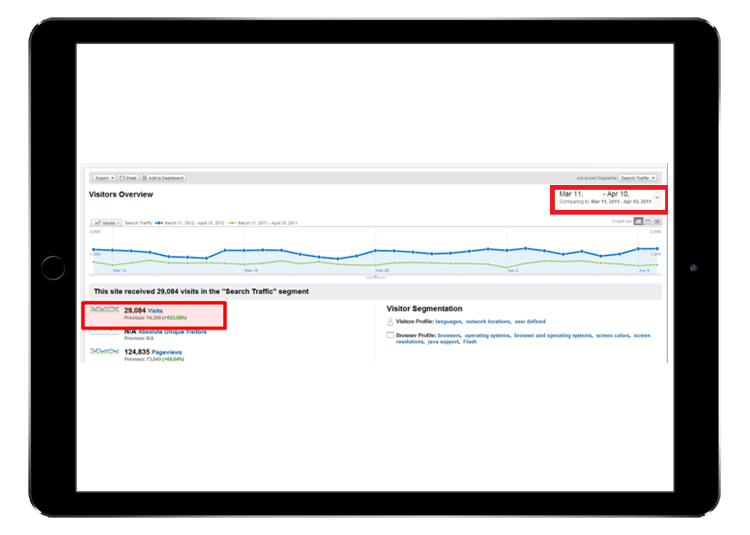Open the Visits report link
750x535 pixels.
pyautogui.click(x=155, y=311)
